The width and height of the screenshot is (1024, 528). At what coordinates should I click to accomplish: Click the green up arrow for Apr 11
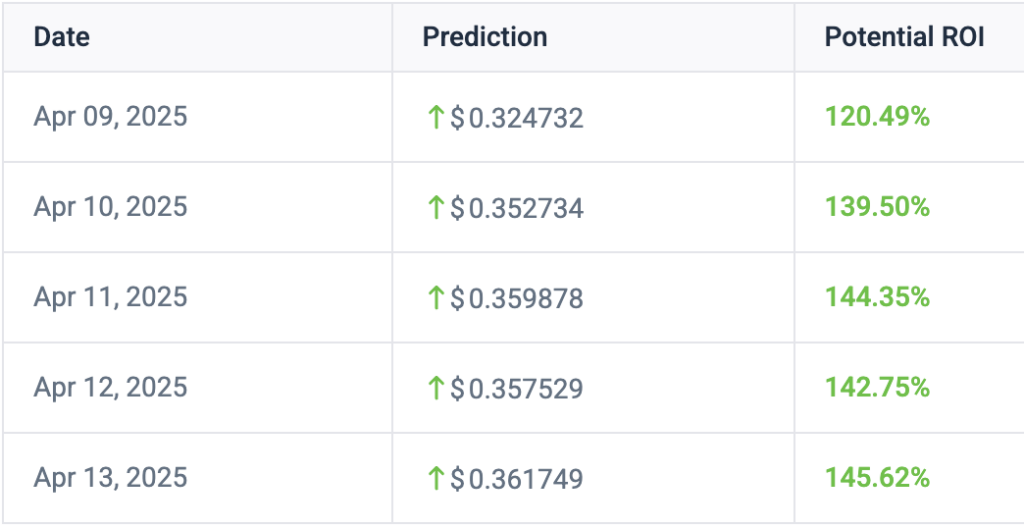436,298
